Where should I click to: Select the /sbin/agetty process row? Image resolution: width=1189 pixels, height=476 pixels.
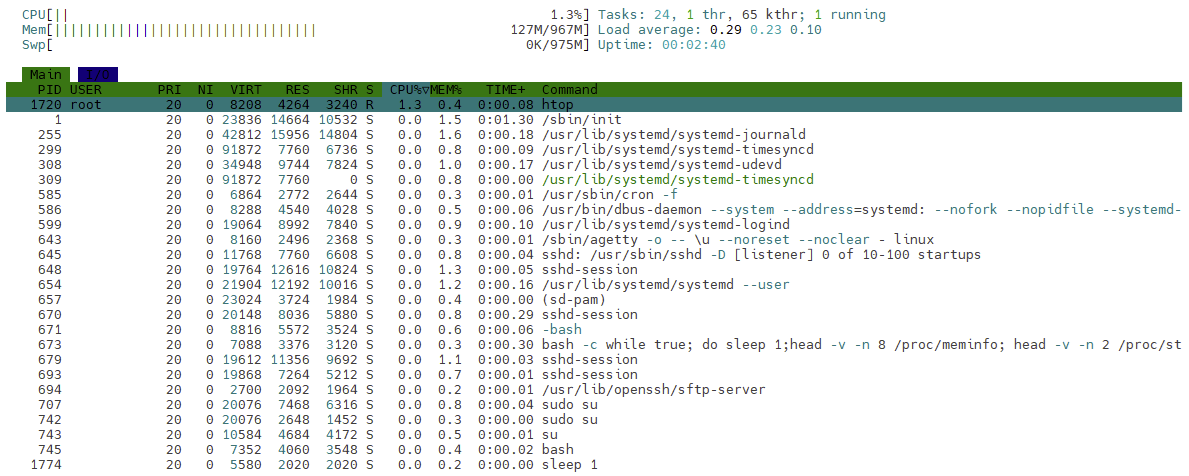[594, 240]
